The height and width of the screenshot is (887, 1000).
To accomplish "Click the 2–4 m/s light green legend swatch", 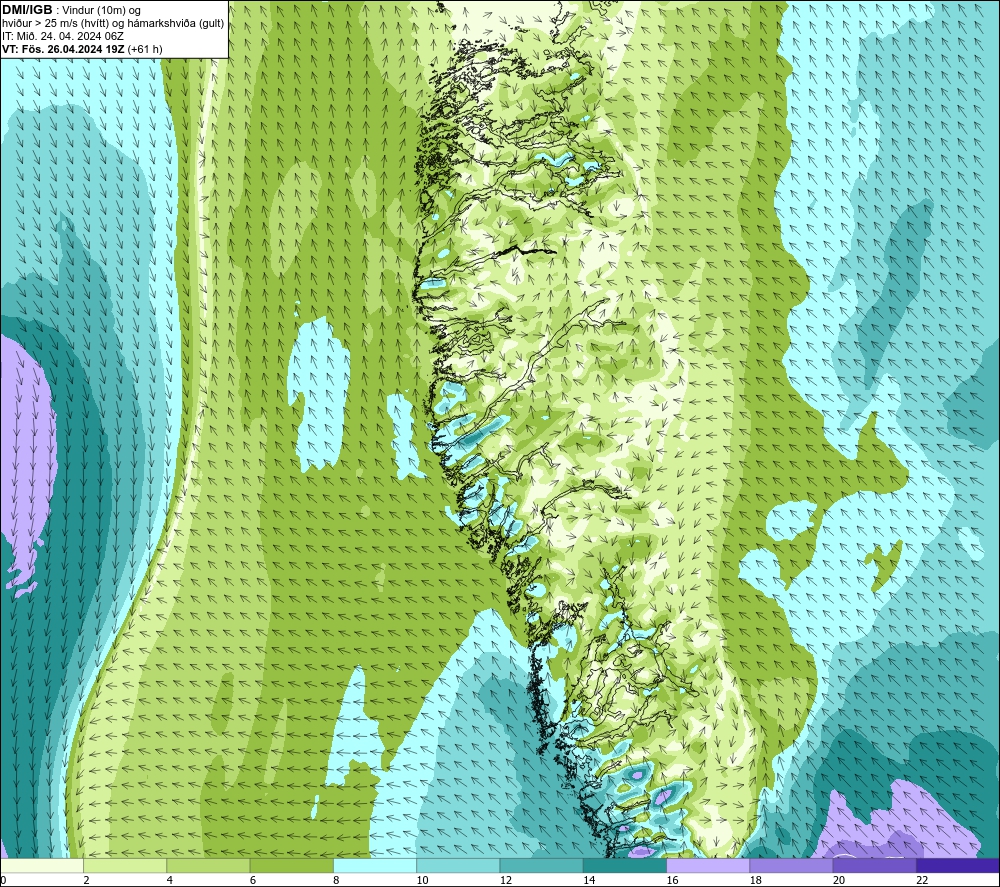I will pyautogui.click(x=125, y=865).
